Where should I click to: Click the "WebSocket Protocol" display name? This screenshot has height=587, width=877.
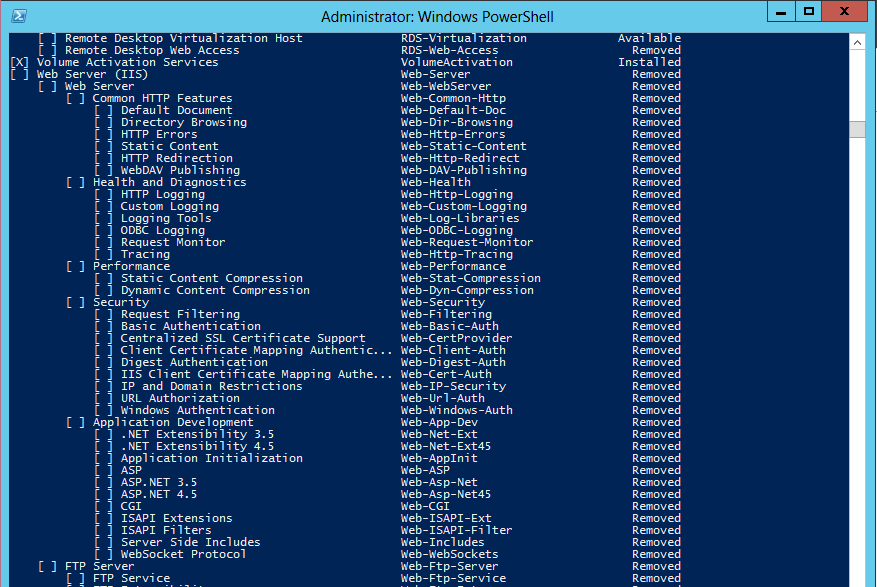[x=184, y=555]
